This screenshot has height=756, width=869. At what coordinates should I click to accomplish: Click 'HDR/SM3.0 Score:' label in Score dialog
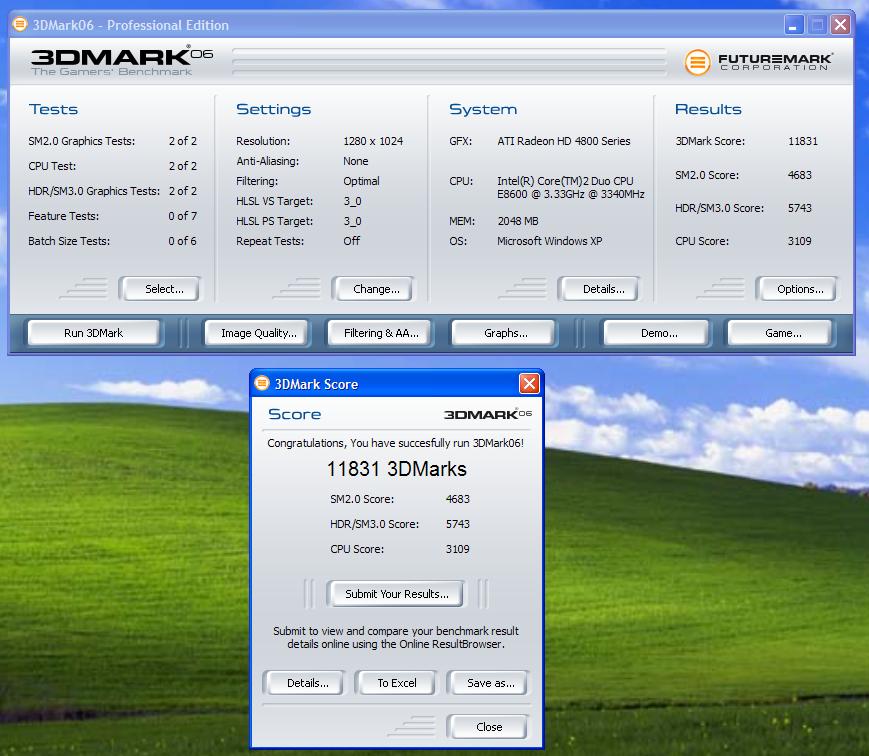coord(374,524)
